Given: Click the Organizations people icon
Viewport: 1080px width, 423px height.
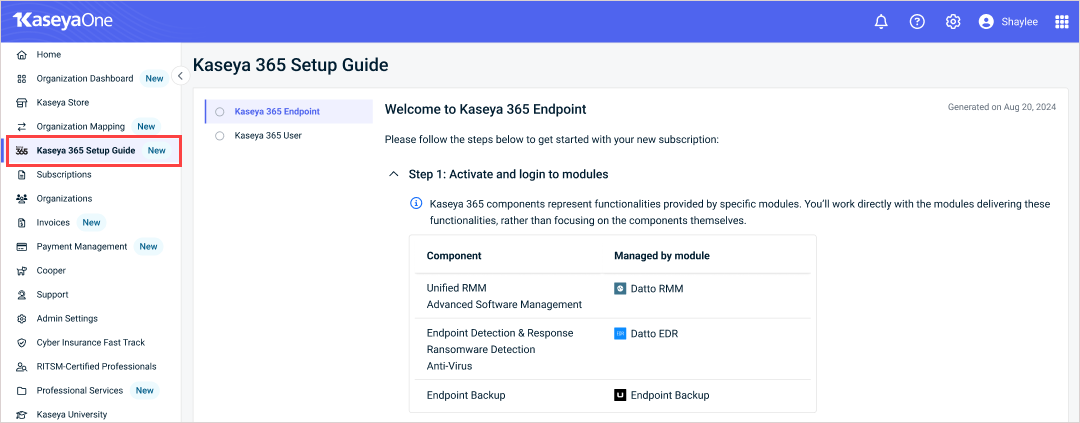Looking at the screenshot, I should tap(21, 198).
